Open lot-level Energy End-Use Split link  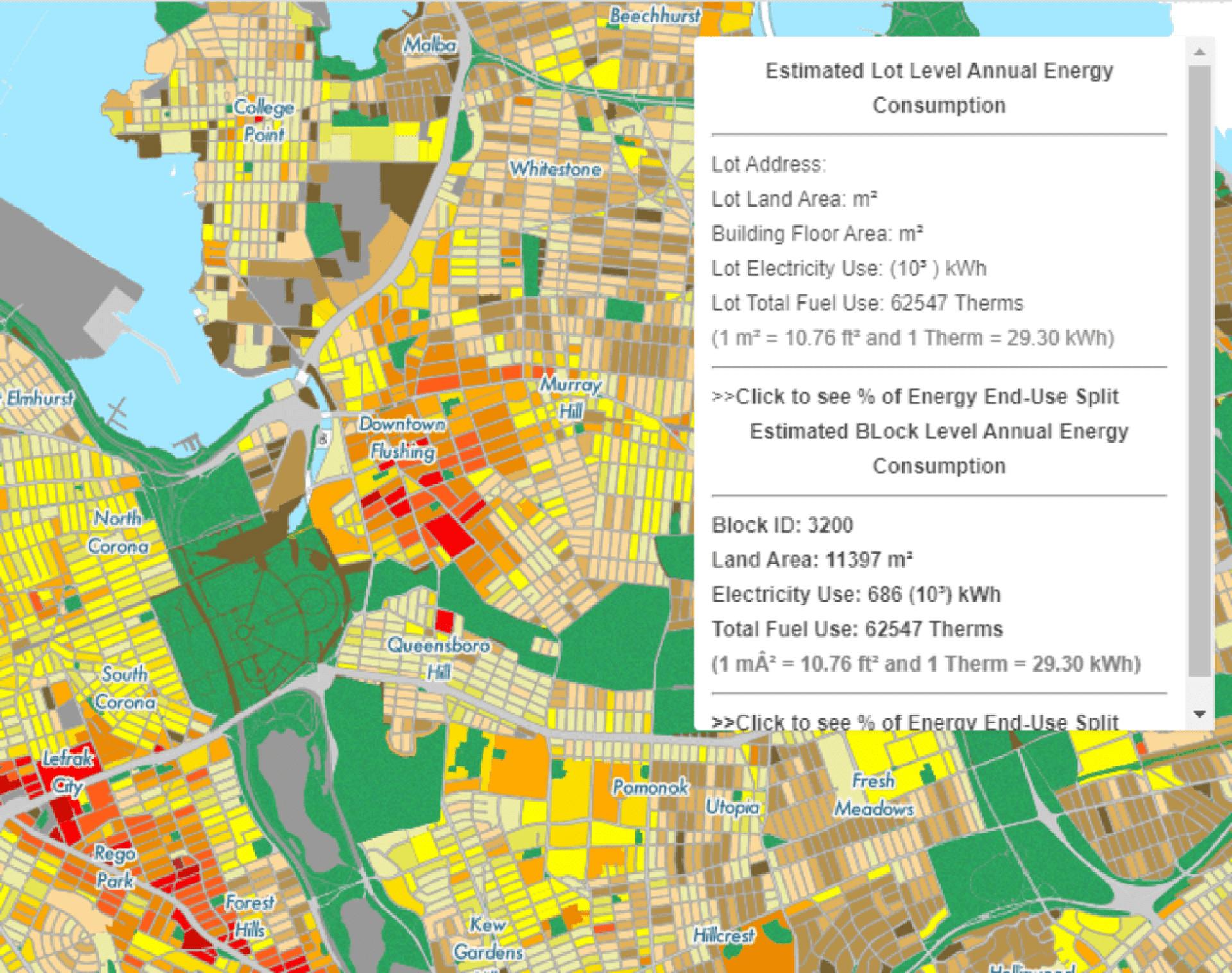(x=915, y=396)
